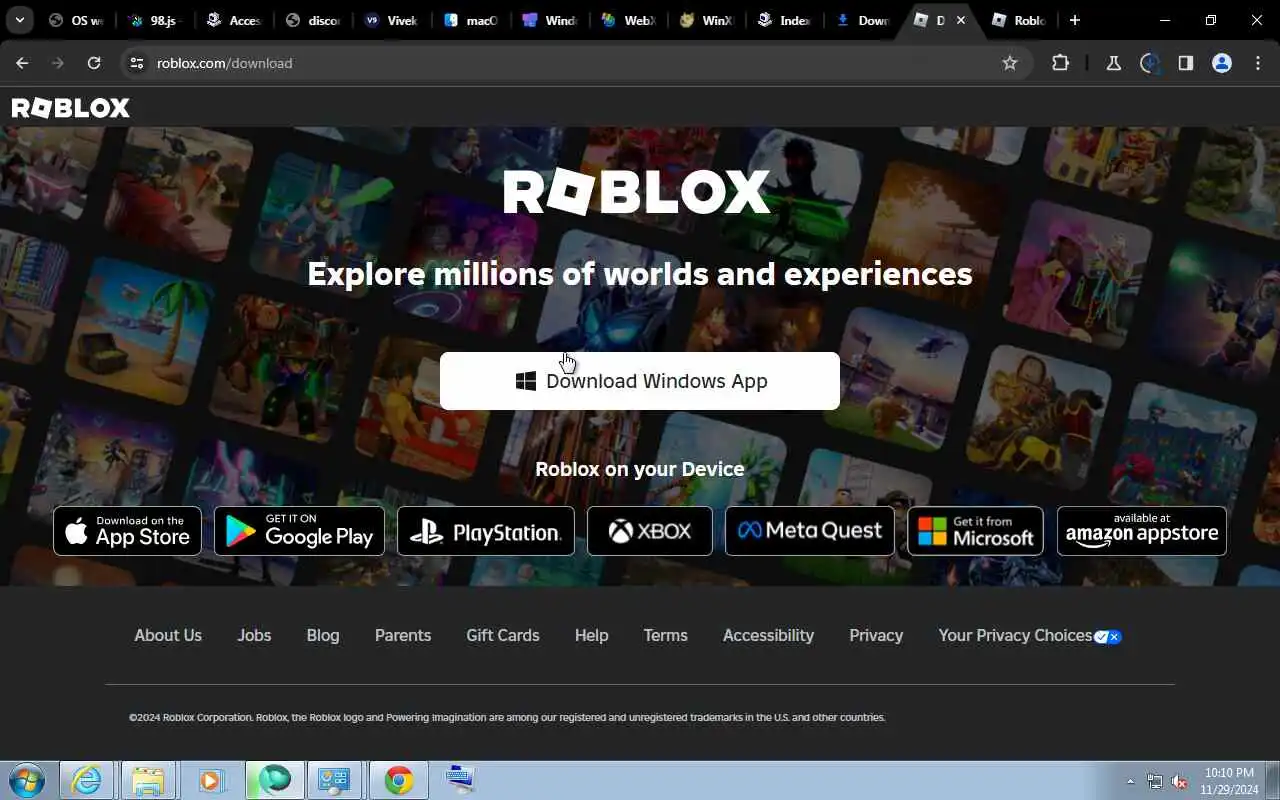The width and height of the screenshot is (1280, 800).
Task: Open the green globe taskbar app
Action: click(x=274, y=780)
